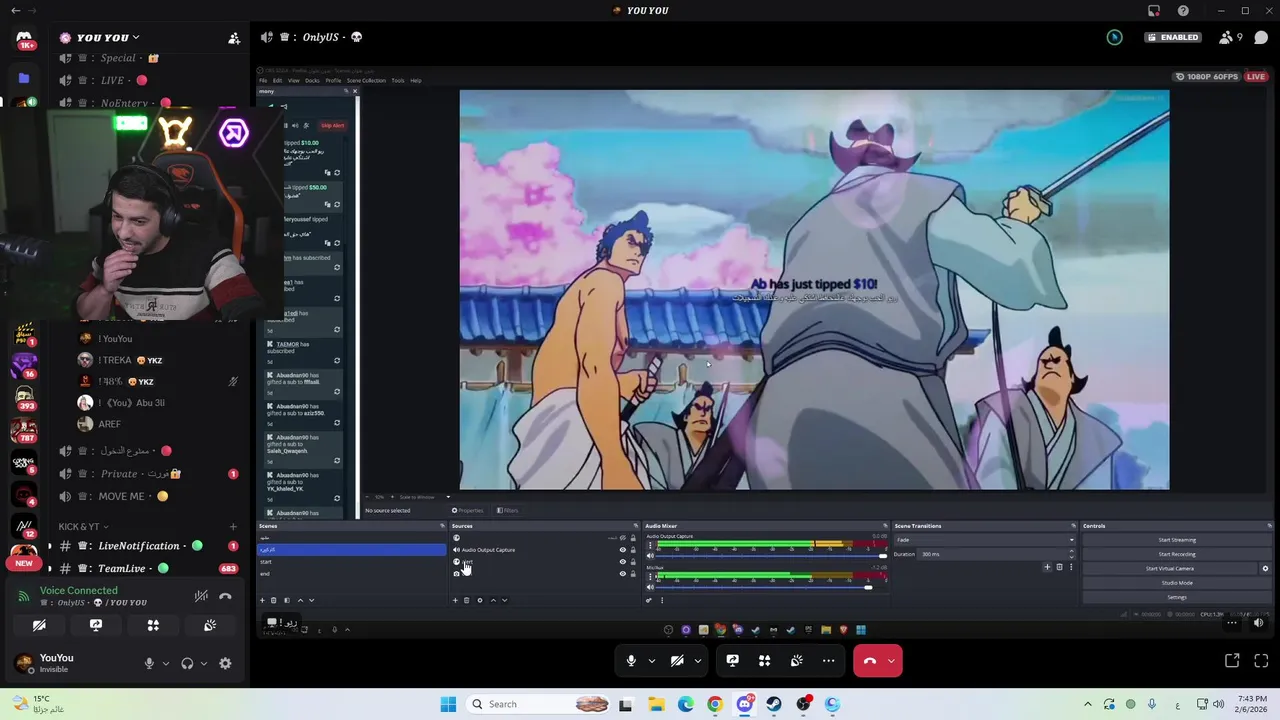
Task: Open the blue server folder icon
Action: point(24,77)
